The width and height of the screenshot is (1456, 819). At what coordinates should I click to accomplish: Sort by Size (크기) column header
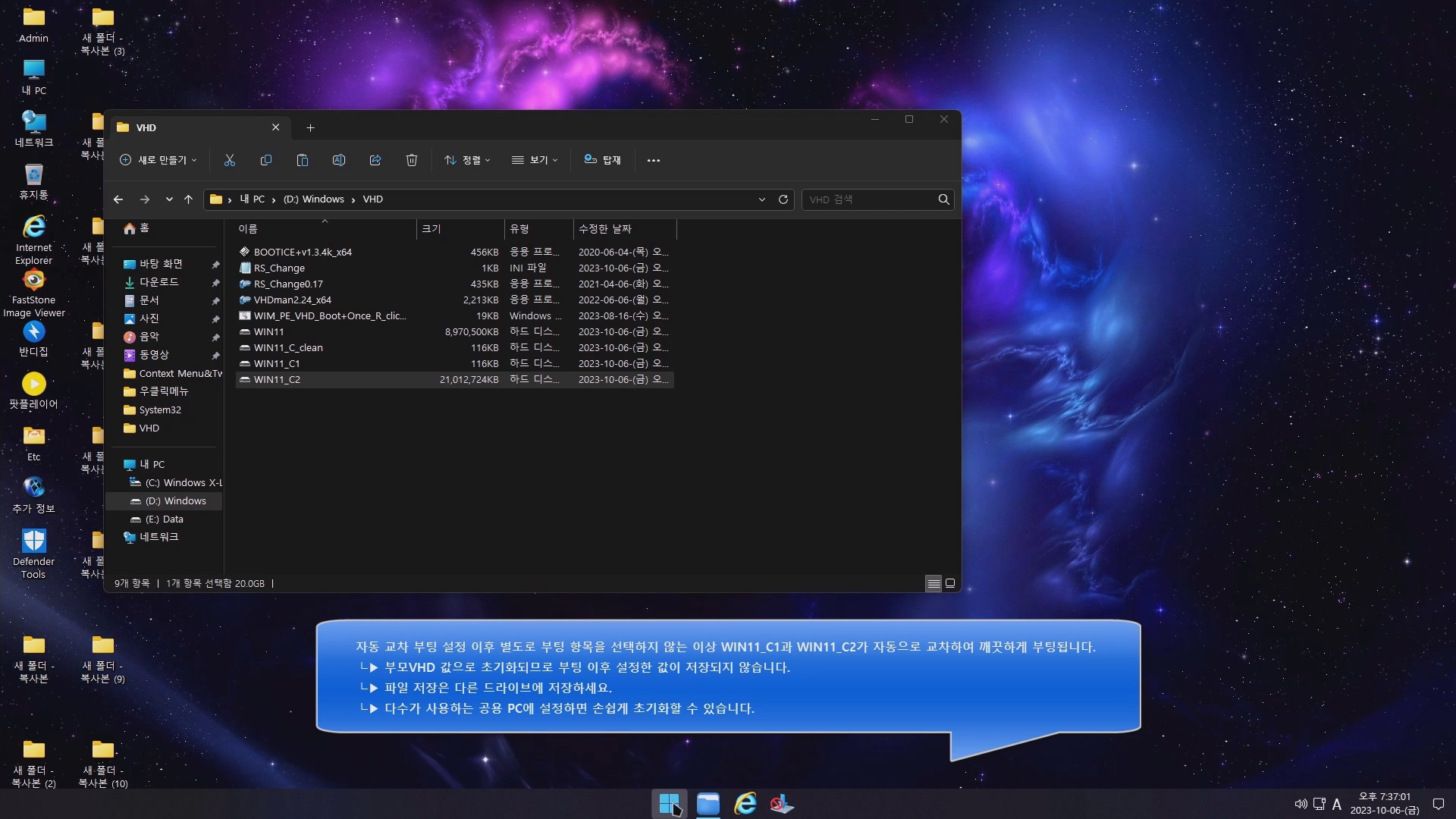460,229
